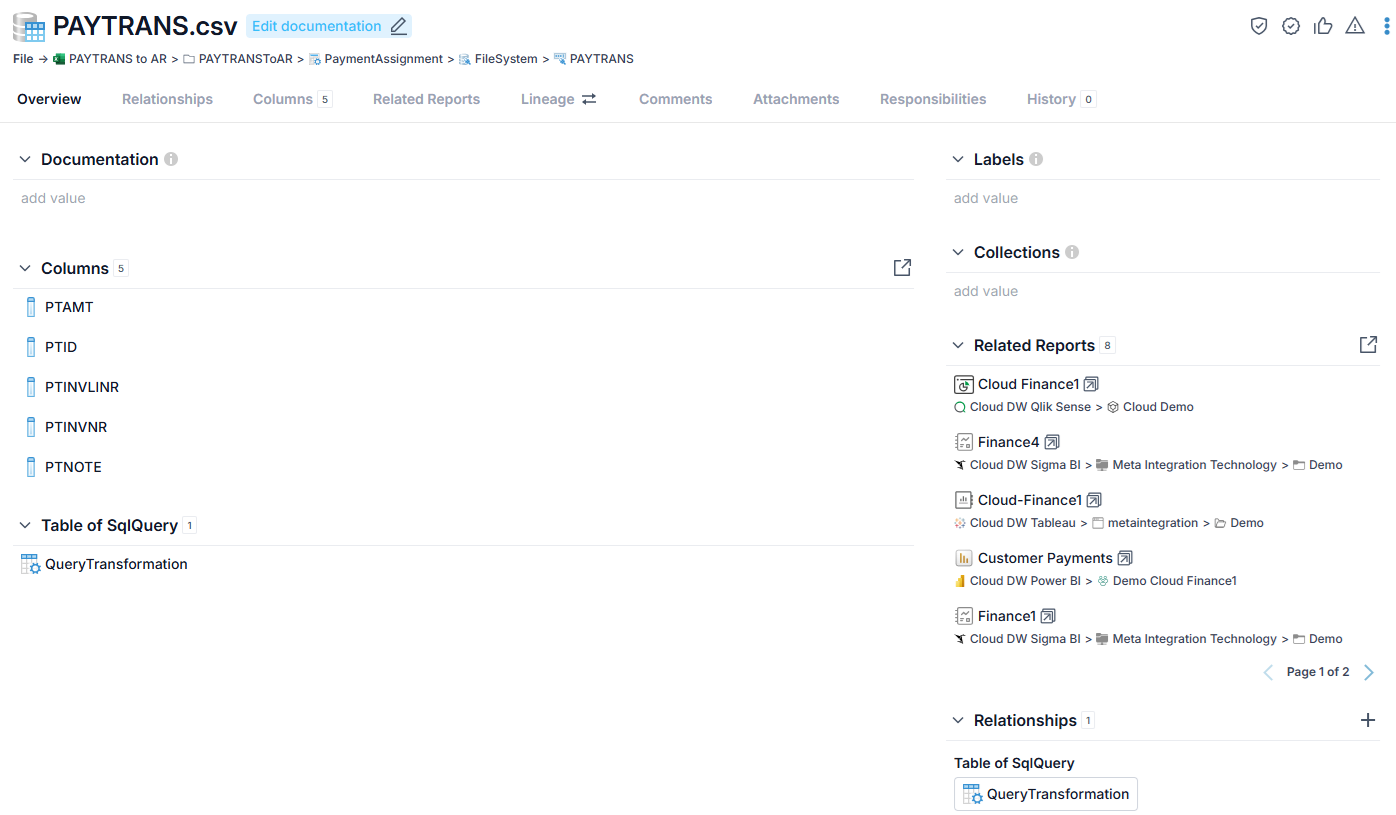This screenshot has width=1396, height=815.
Task: Click the open icon next to Cloud Finance1
Action: click(1091, 384)
